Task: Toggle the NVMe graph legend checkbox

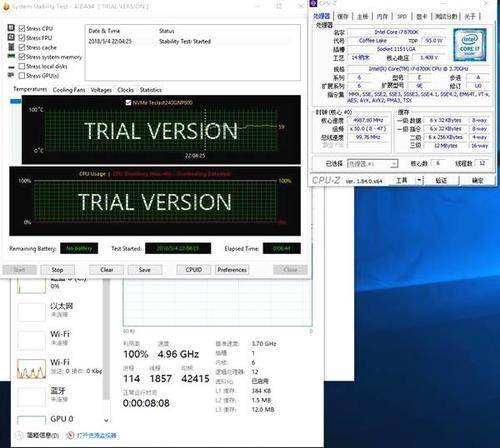Action: [x=128, y=103]
